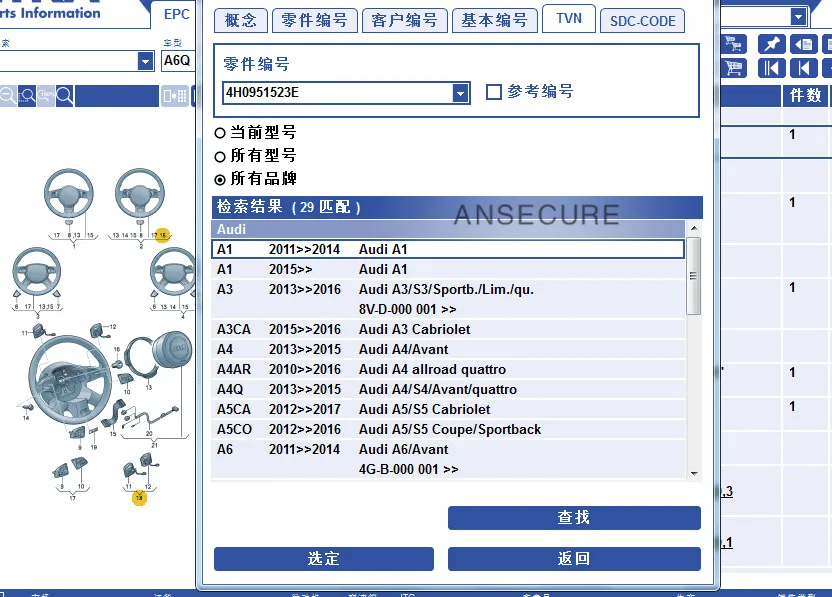Click the 8V-D-000 001 >> text line

pos(408,309)
